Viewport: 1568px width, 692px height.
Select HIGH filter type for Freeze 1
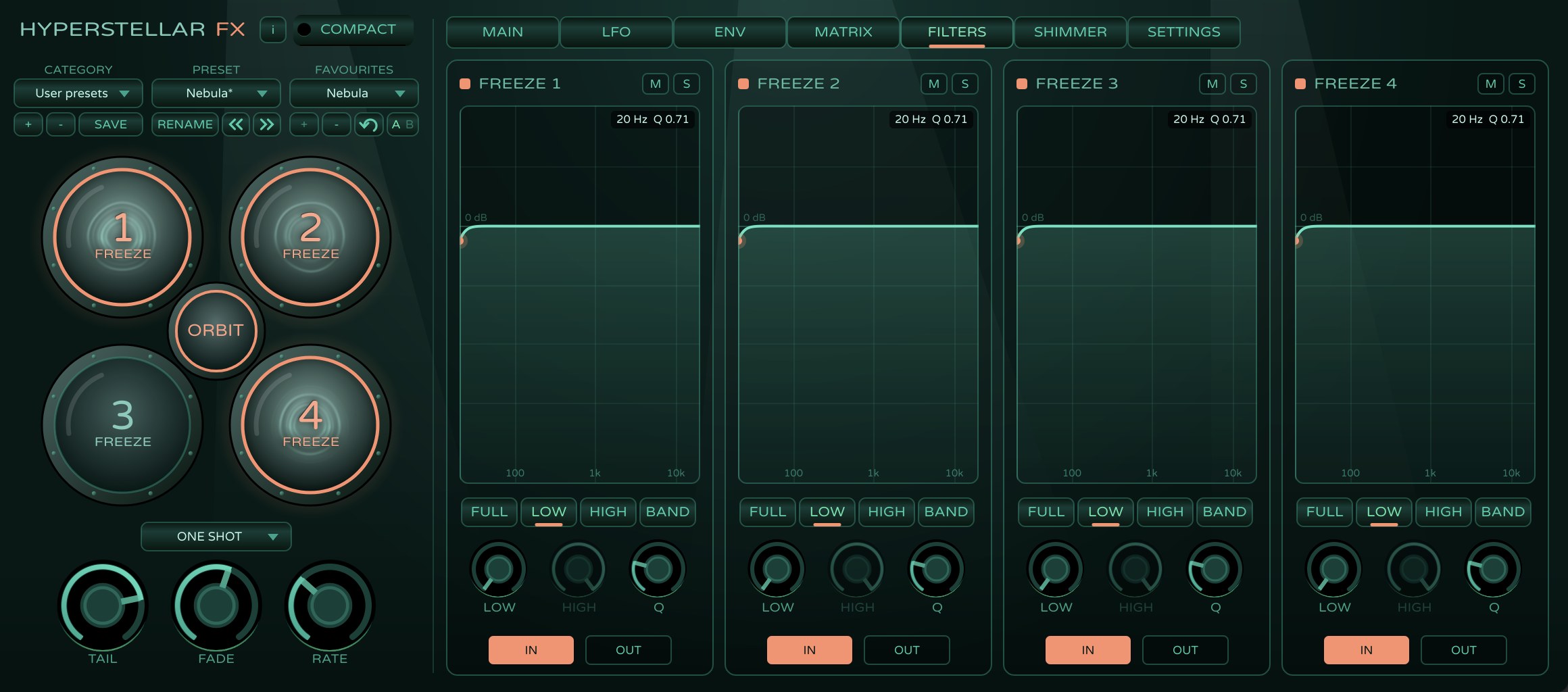tap(608, 512)
